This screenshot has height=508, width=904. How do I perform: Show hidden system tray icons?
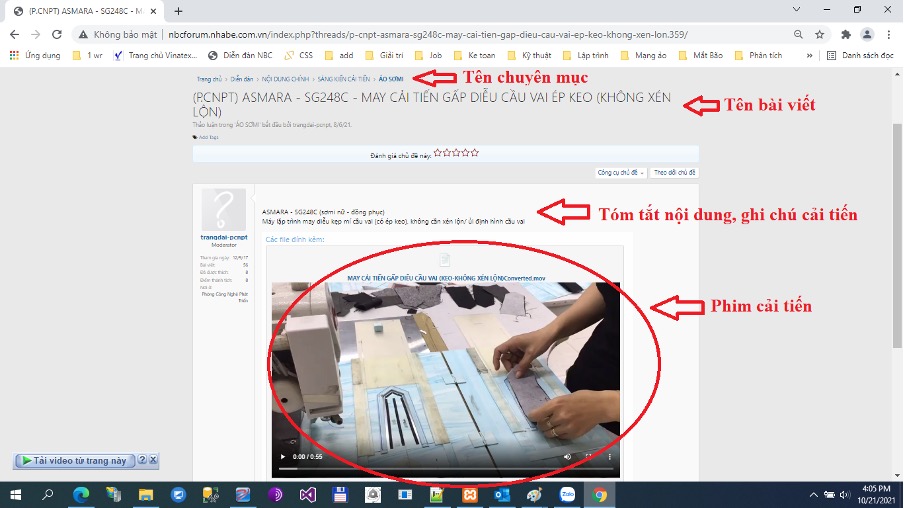[813, 495]
